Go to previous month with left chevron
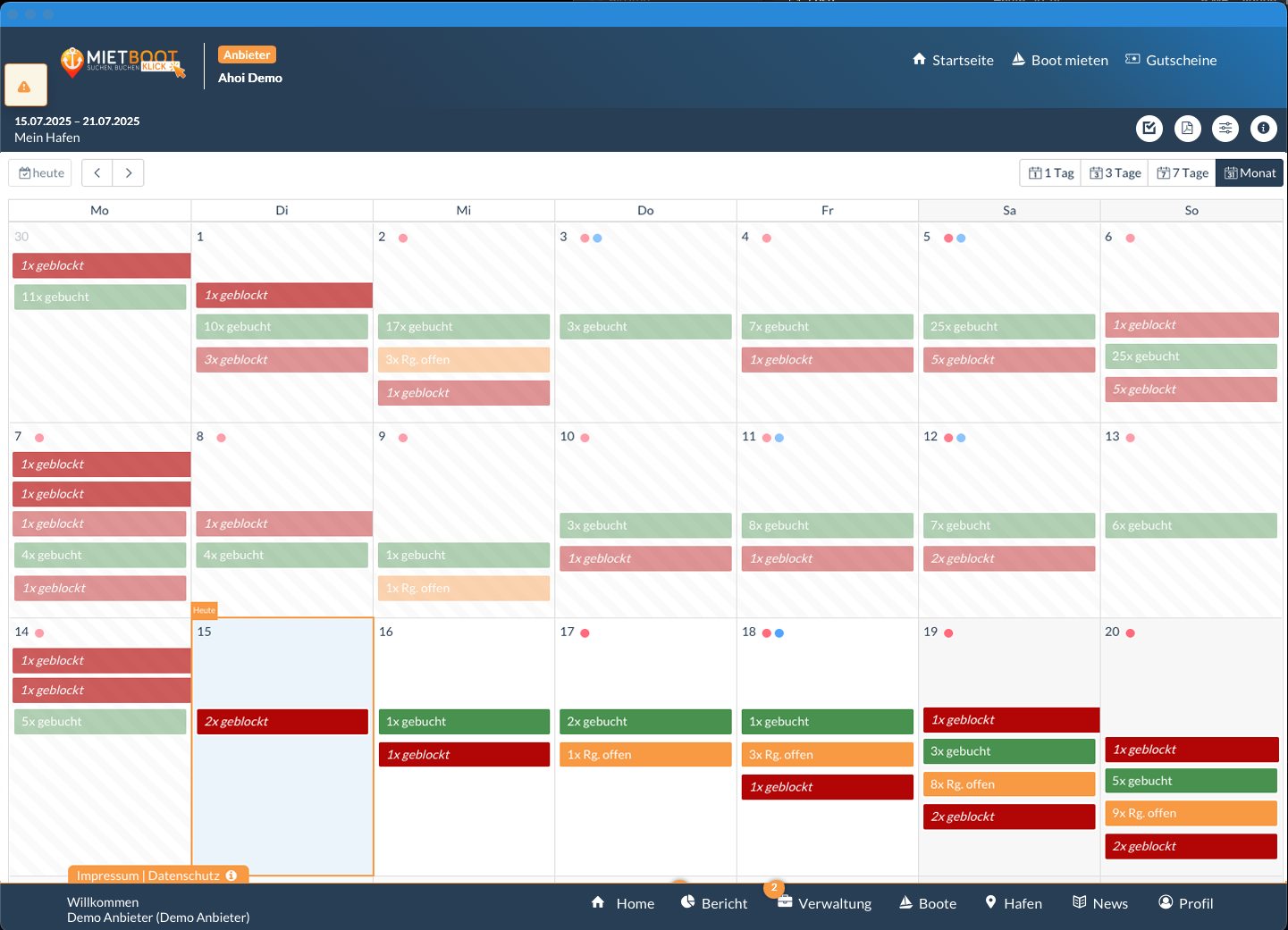Image resolution: width=1288 pixels, height=930 pixels. click(97, 173)
